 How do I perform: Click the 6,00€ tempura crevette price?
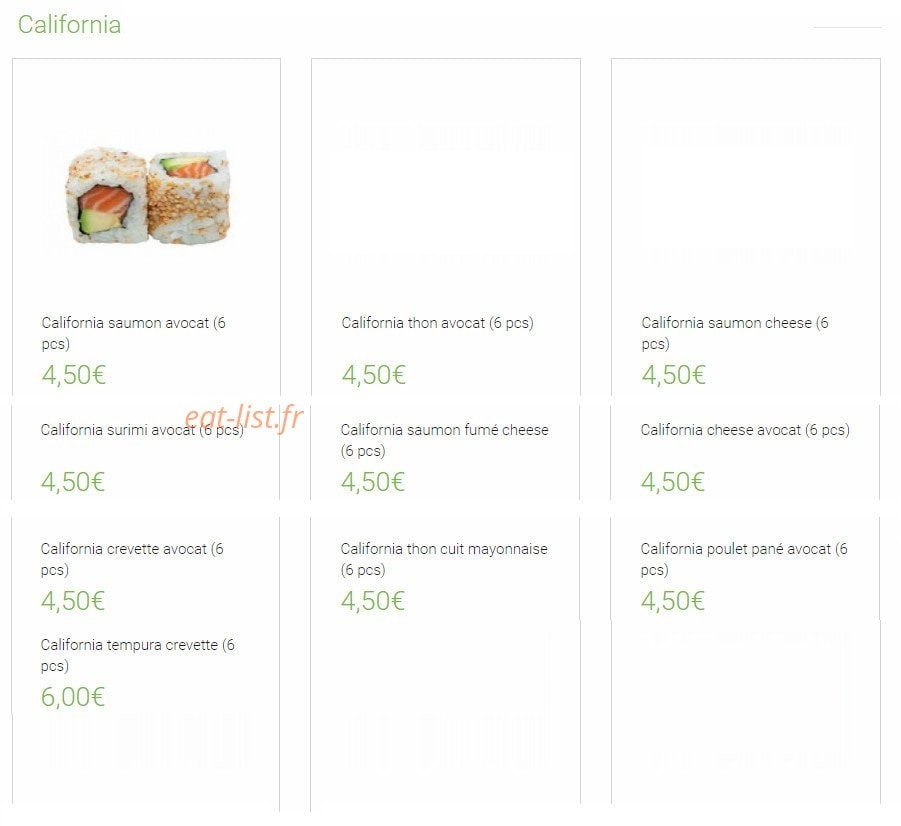tap(73, 697)
